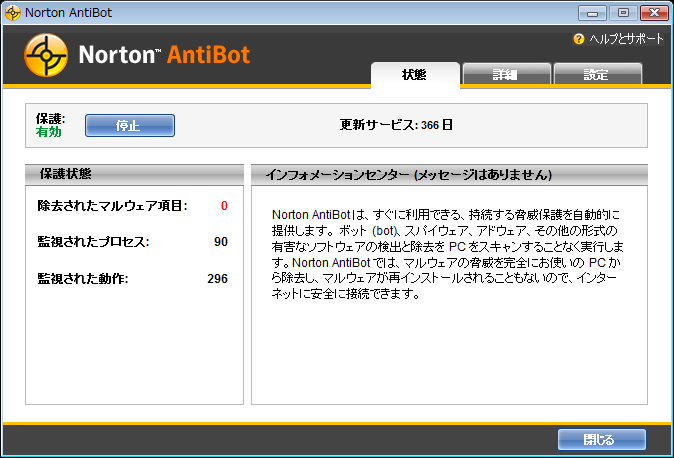Click the Norton AntiBot description paragraph
Image resolution: width=674 pixels, height=458 pixels.
(x=447, y=254)
